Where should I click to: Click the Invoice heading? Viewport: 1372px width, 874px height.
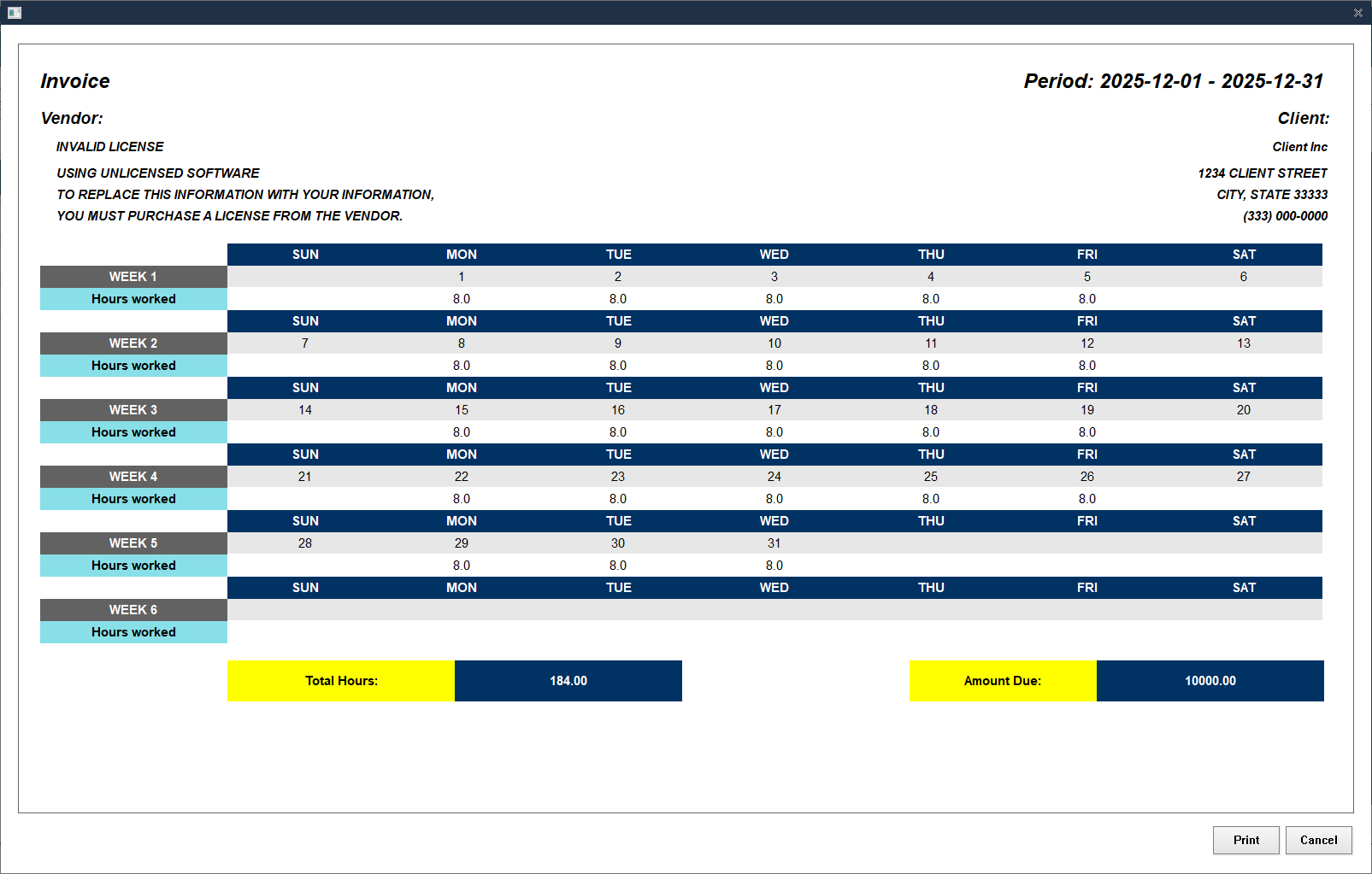(75, 80)
